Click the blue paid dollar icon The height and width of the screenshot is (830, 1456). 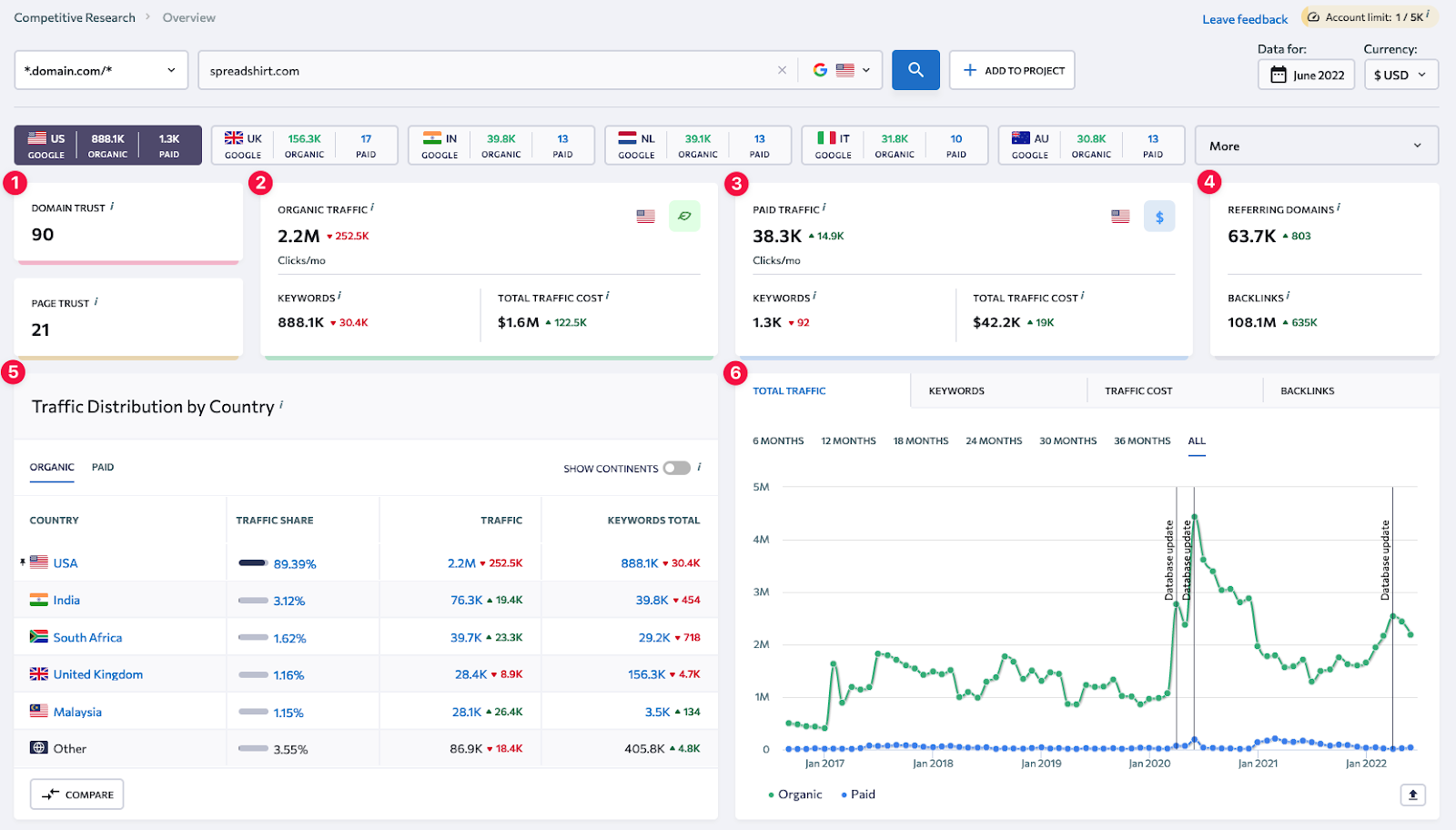1159,217
